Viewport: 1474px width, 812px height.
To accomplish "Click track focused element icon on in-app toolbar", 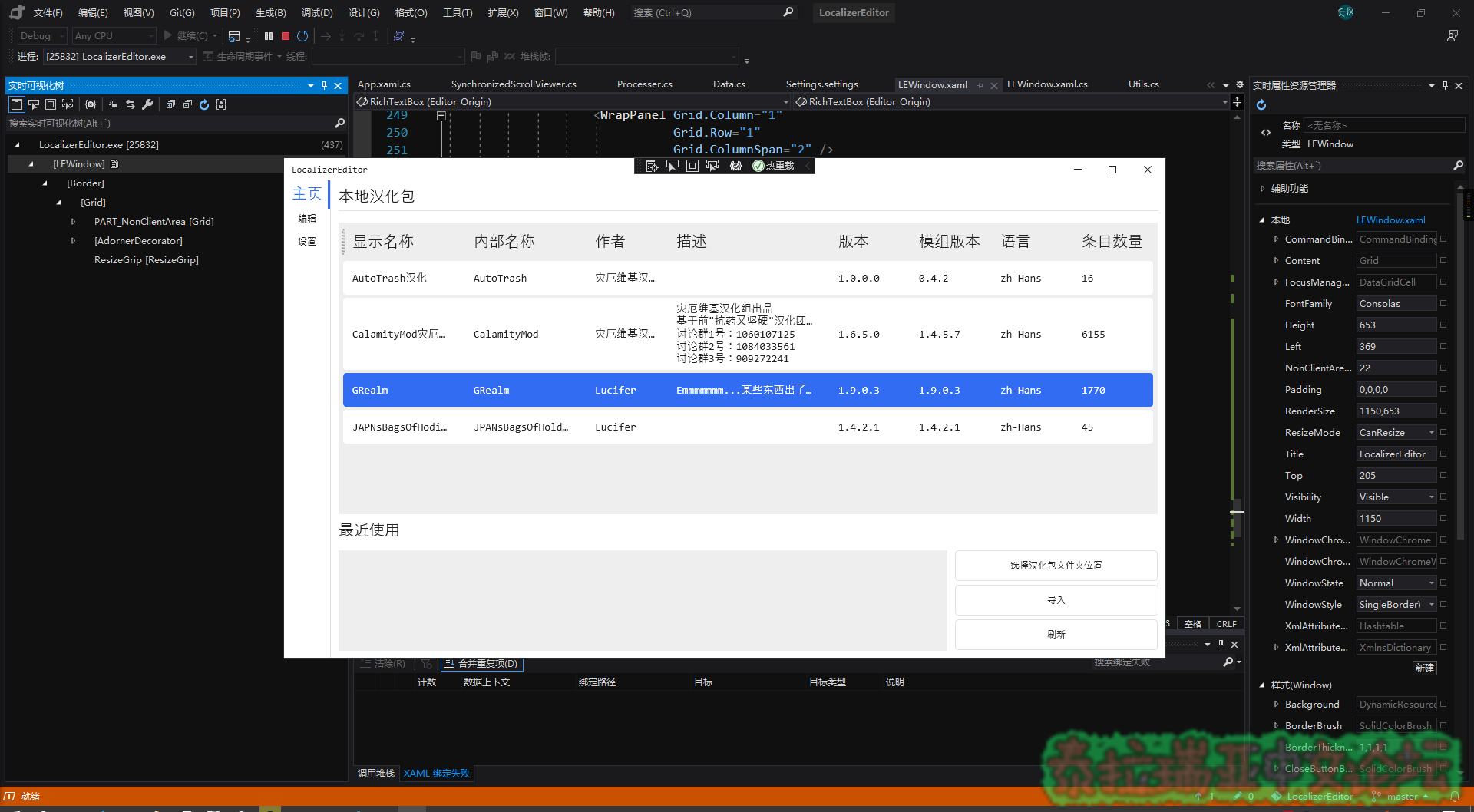I will tap(712, 166).
